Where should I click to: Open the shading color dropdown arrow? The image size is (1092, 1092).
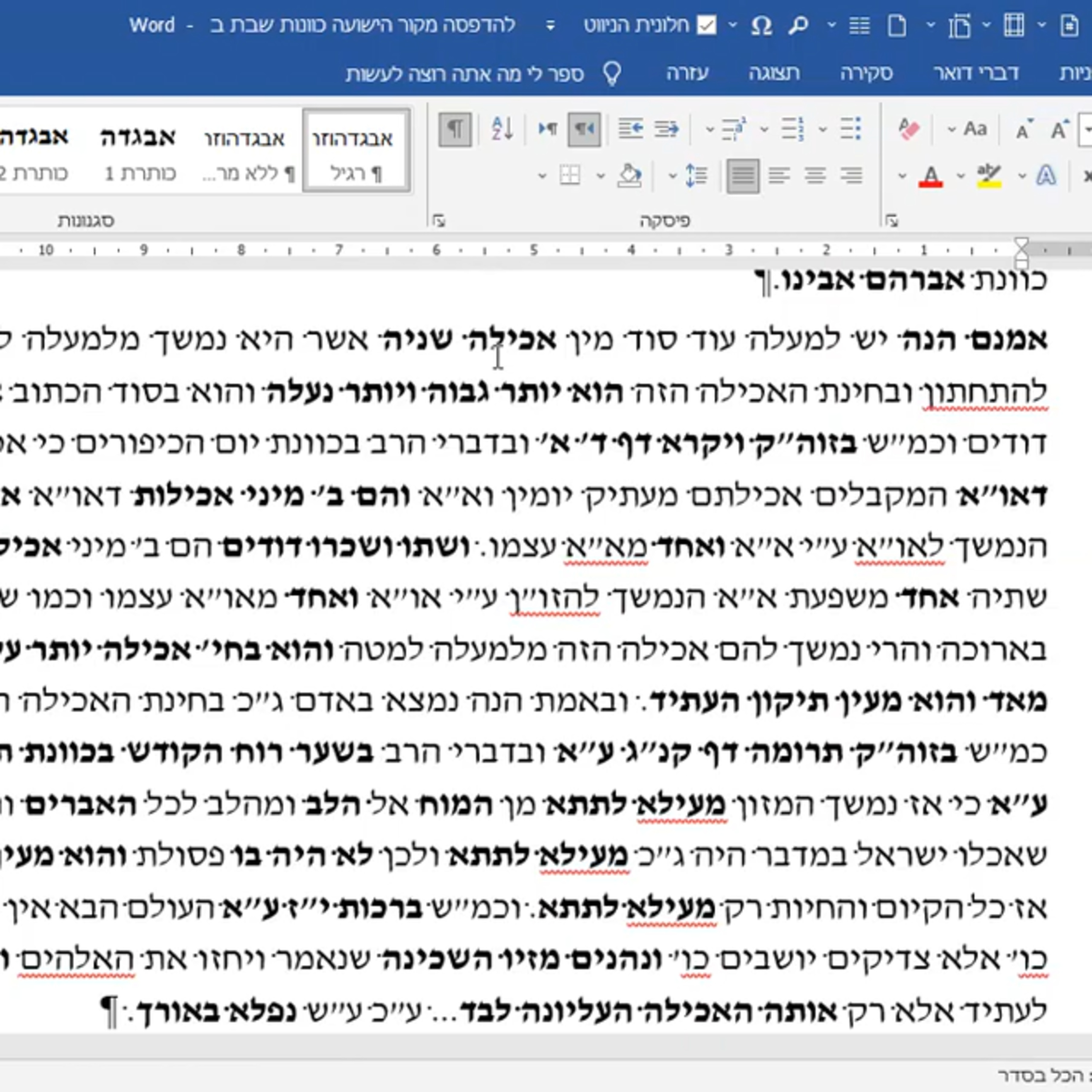tap(601, 176)
